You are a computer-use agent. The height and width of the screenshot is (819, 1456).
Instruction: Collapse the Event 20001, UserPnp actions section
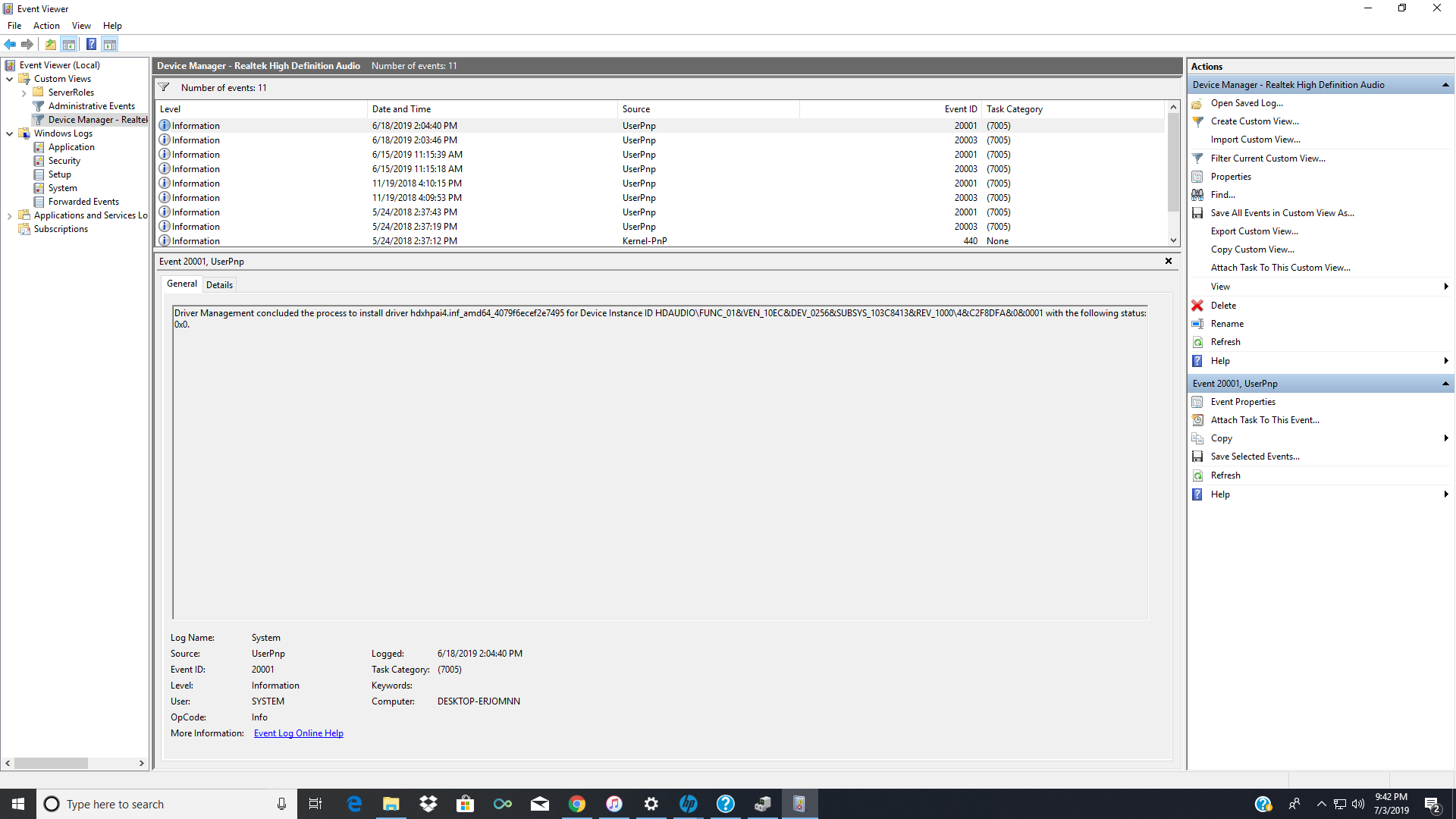point(1445,384)
